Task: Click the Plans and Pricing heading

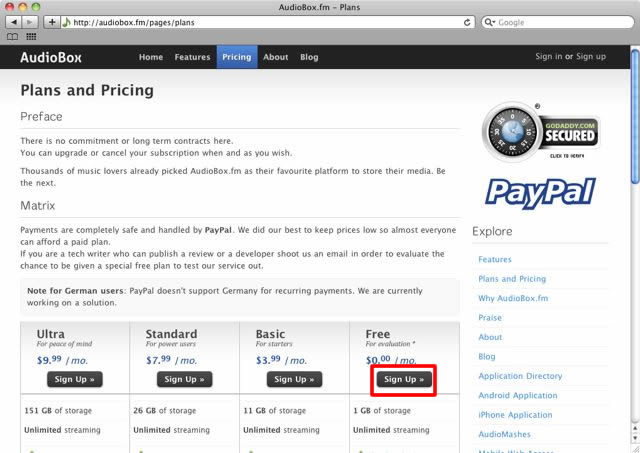Action: tap(87, 90)
